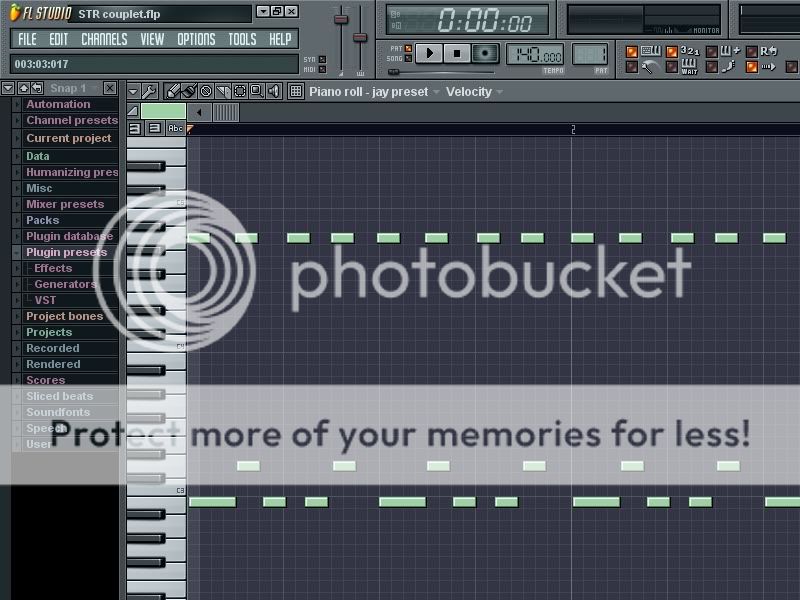The image size is (800, 600).
Task: Activate the zoom magnifier tool
Action: 256,91
